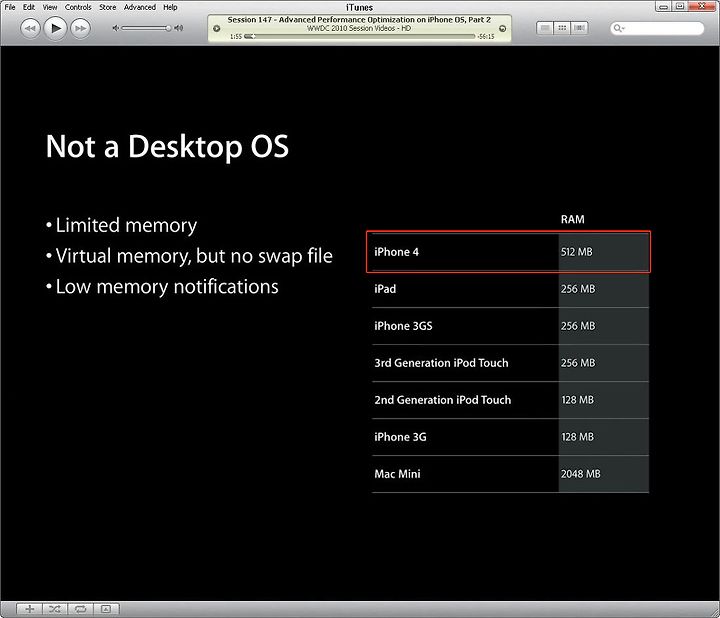This screenshot has height=618, width=720.
Task: Open the Controls menu
Action: tap(78, 7)
